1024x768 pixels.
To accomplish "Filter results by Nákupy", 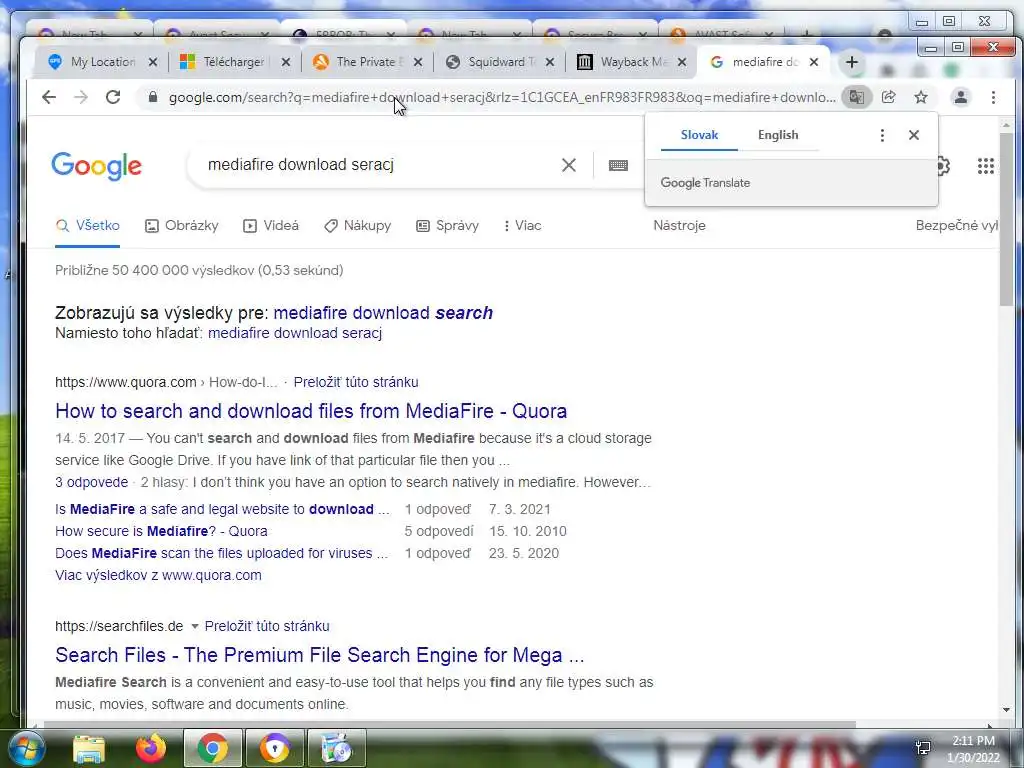I will (x=358, y=226).
